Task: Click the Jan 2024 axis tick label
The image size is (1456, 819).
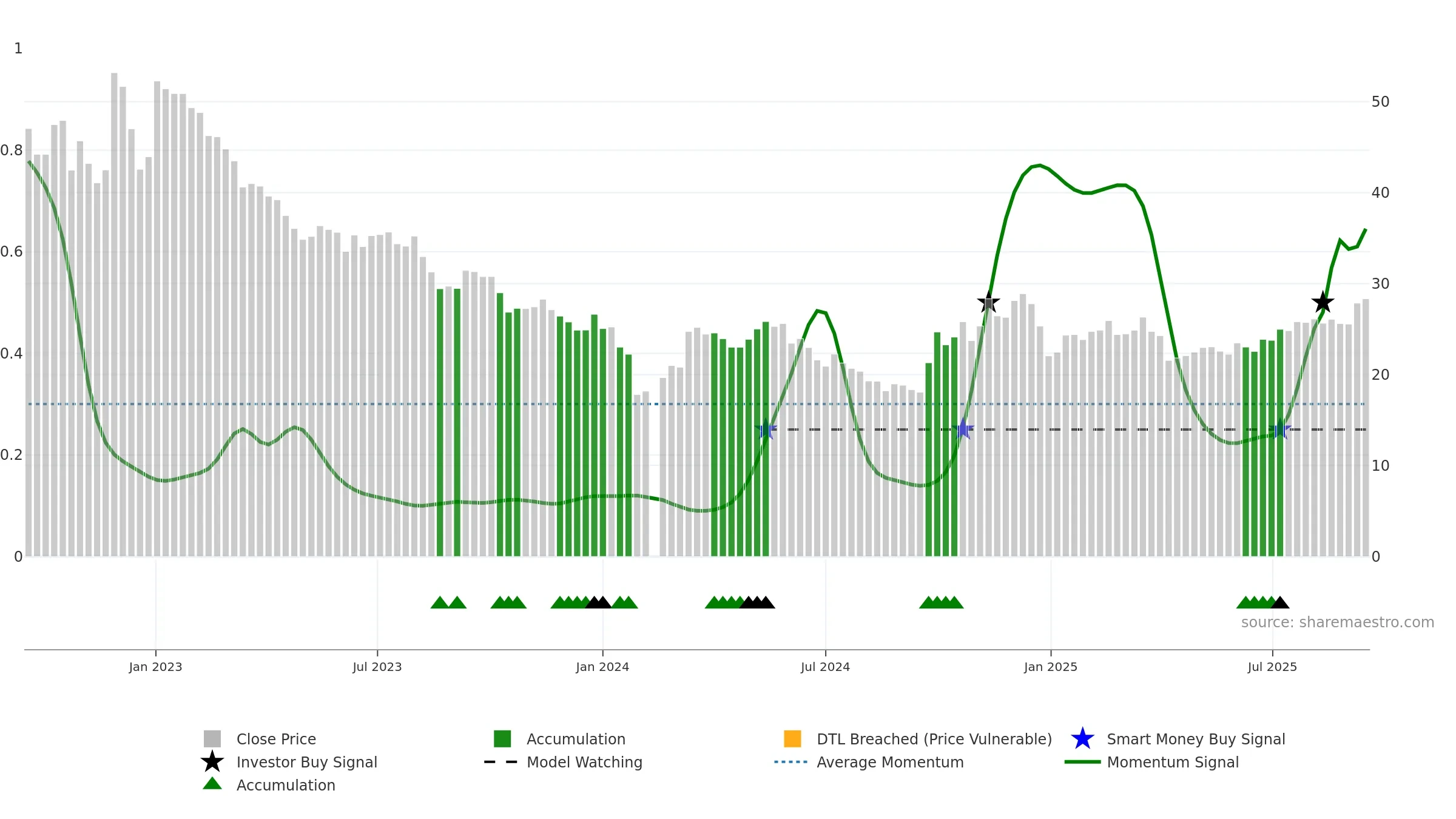Action: 602,667
